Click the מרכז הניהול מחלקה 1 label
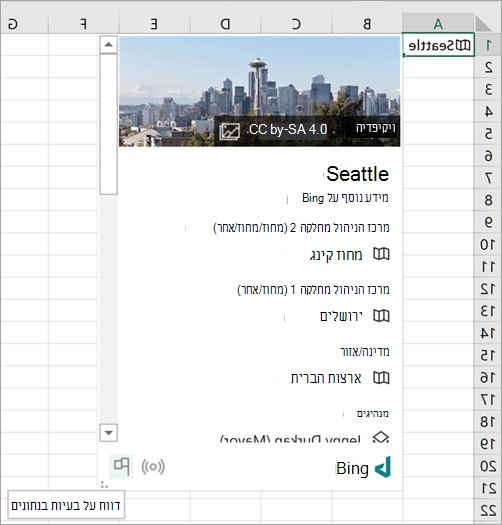Image resolution: width=502 pixels, height=525 pixels. [313, 289]
